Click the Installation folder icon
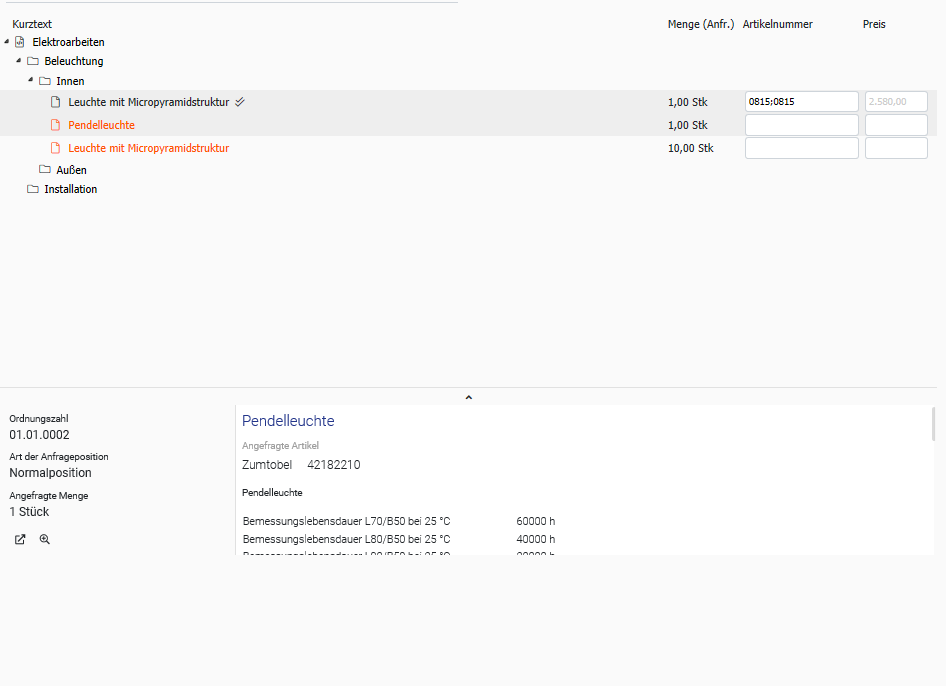Screen dimensions: 946x686 33,189
